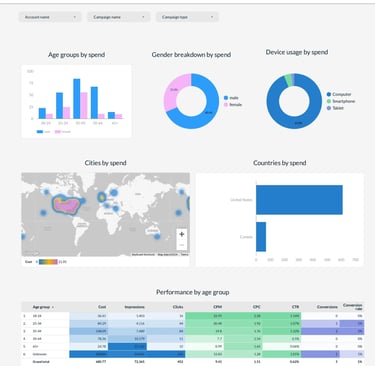Screen dimensions: 375x366
Task: Click the CTR column header
Action: 295,307
